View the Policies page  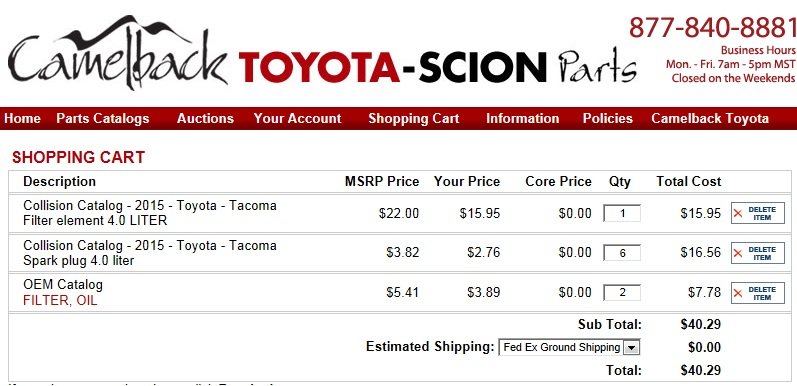coord(607,118)
